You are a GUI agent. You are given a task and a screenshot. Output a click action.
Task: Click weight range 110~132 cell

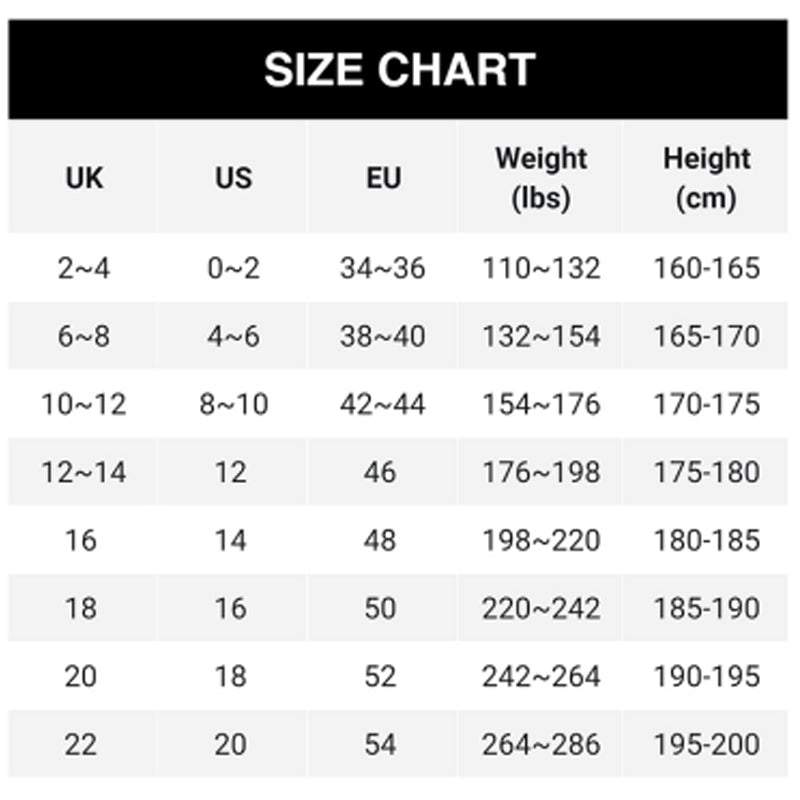tap(541, 268)
